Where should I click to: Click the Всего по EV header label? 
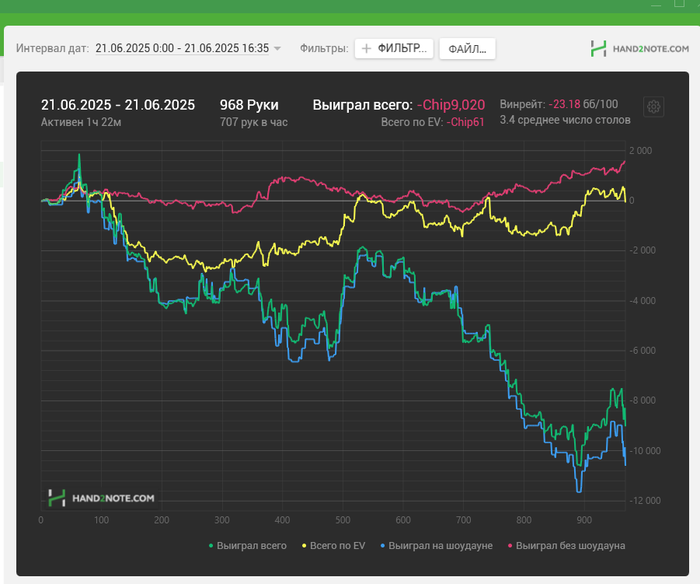(x=412, y=122)
